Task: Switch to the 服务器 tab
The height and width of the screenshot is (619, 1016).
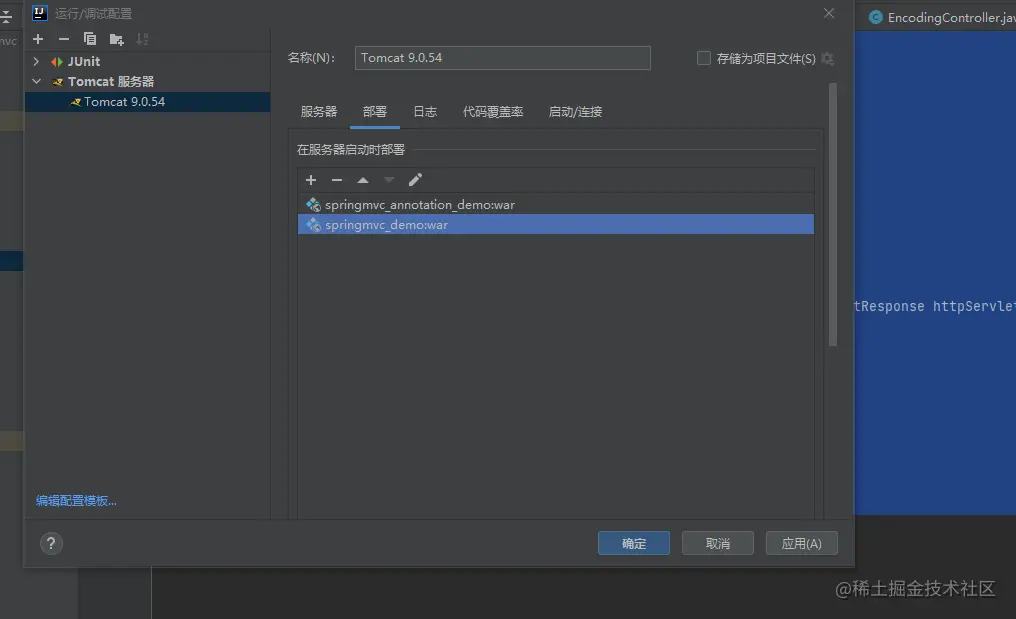Action: point(319,111)
